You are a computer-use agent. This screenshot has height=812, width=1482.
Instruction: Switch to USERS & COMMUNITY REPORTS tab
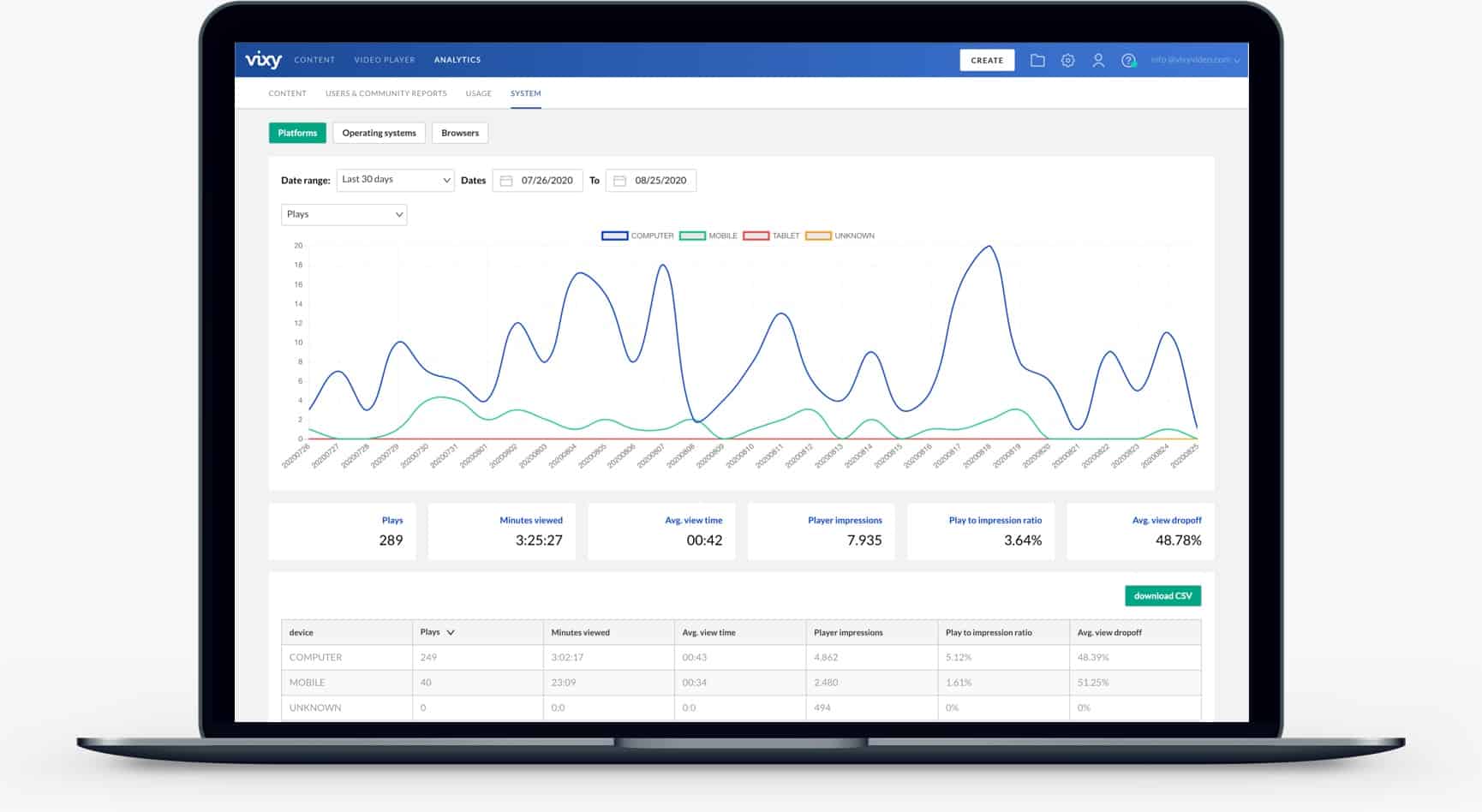click(386, 93)
